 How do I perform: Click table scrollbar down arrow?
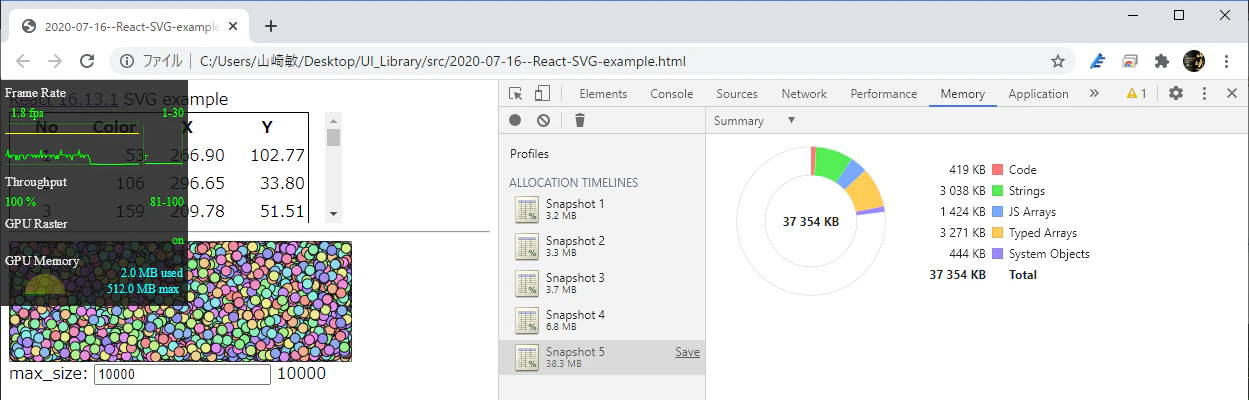pyautogui.click(x=334, y=215)
